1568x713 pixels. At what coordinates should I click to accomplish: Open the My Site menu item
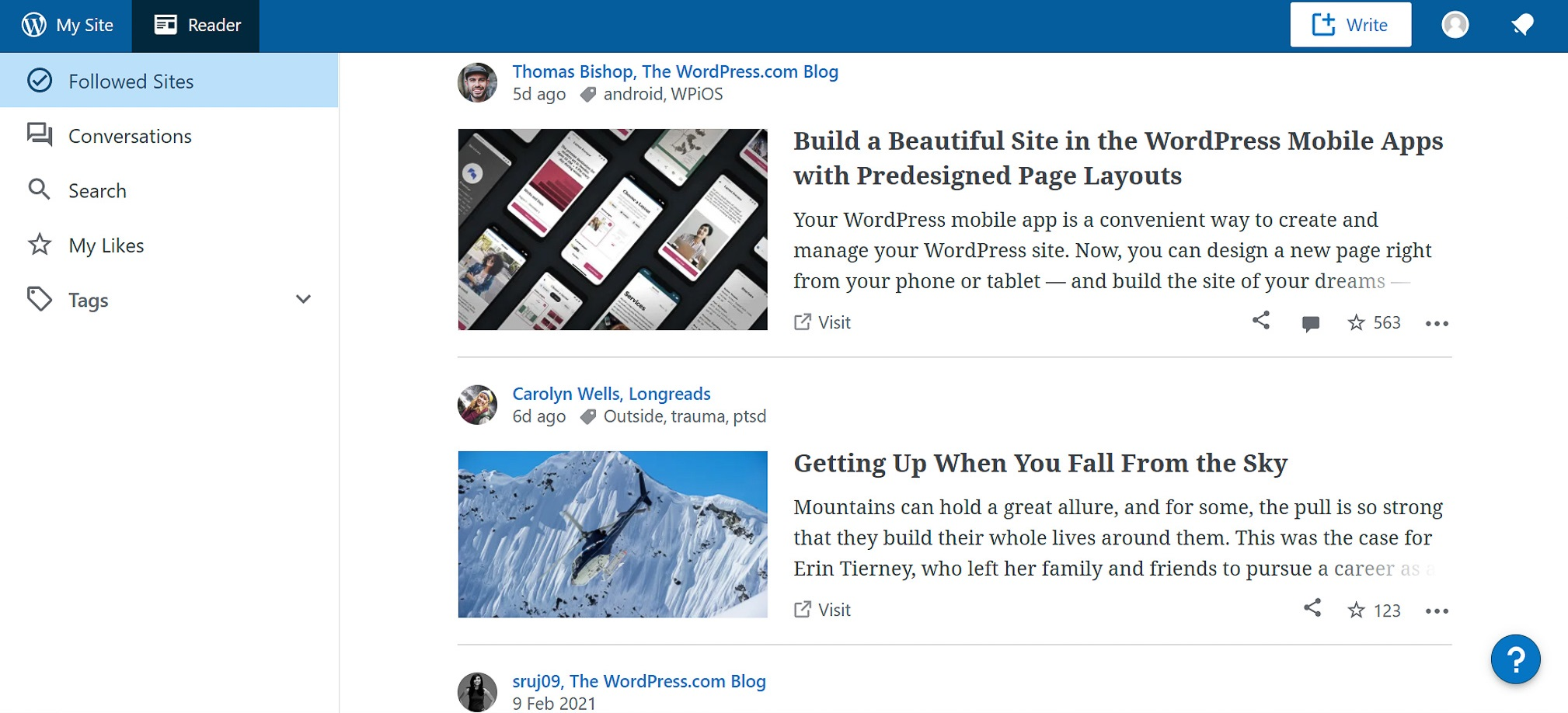click(83, 24)
